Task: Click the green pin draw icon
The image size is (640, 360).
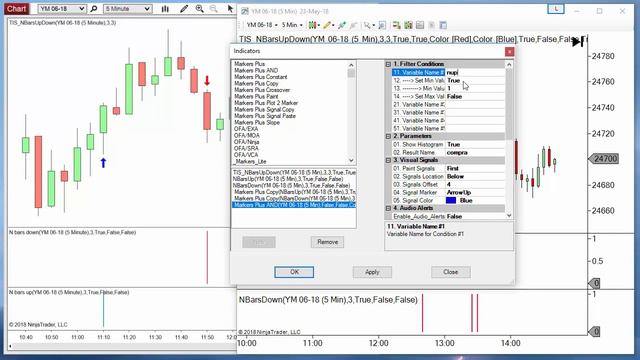Action: click(x=342, y=25)
